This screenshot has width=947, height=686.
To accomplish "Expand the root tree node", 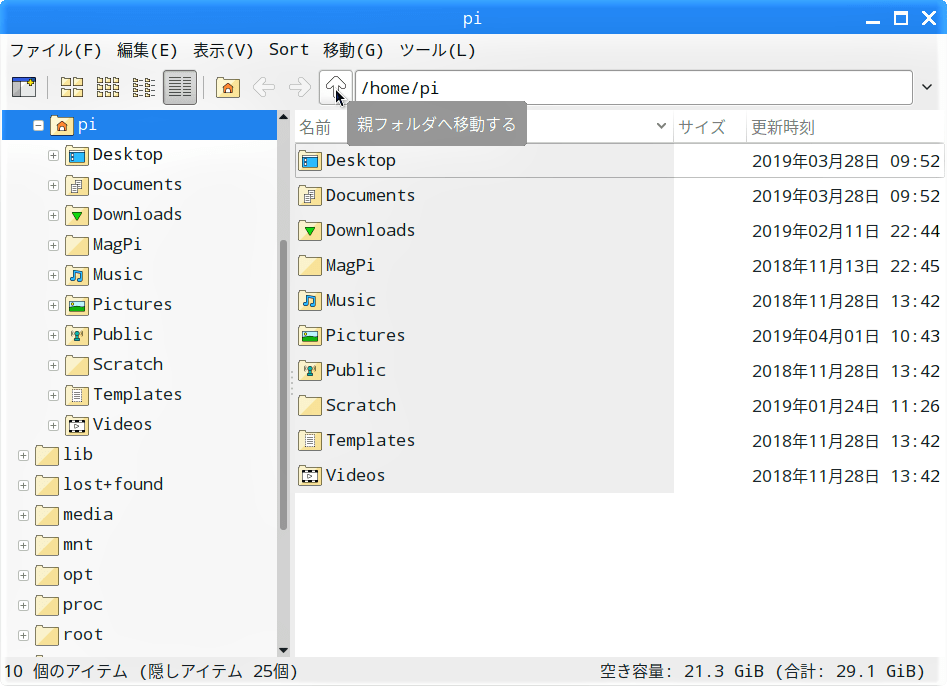I will pos(24,635).
